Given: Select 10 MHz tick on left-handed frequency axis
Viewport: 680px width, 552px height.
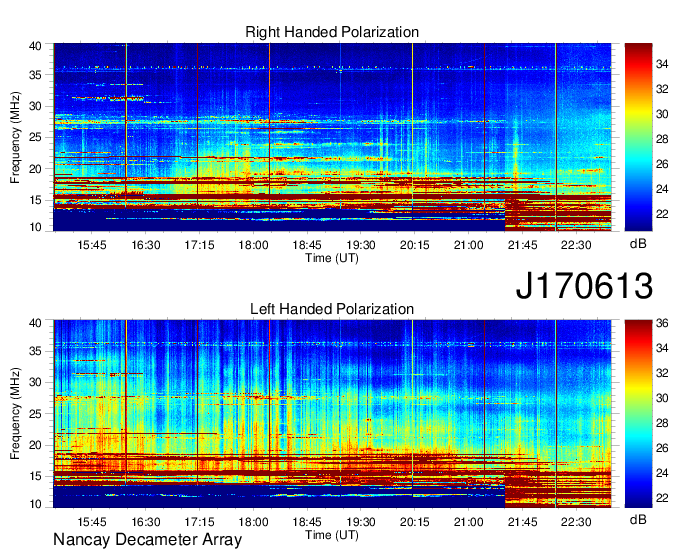Looking at the screenshot, I should tap(36, 504).
